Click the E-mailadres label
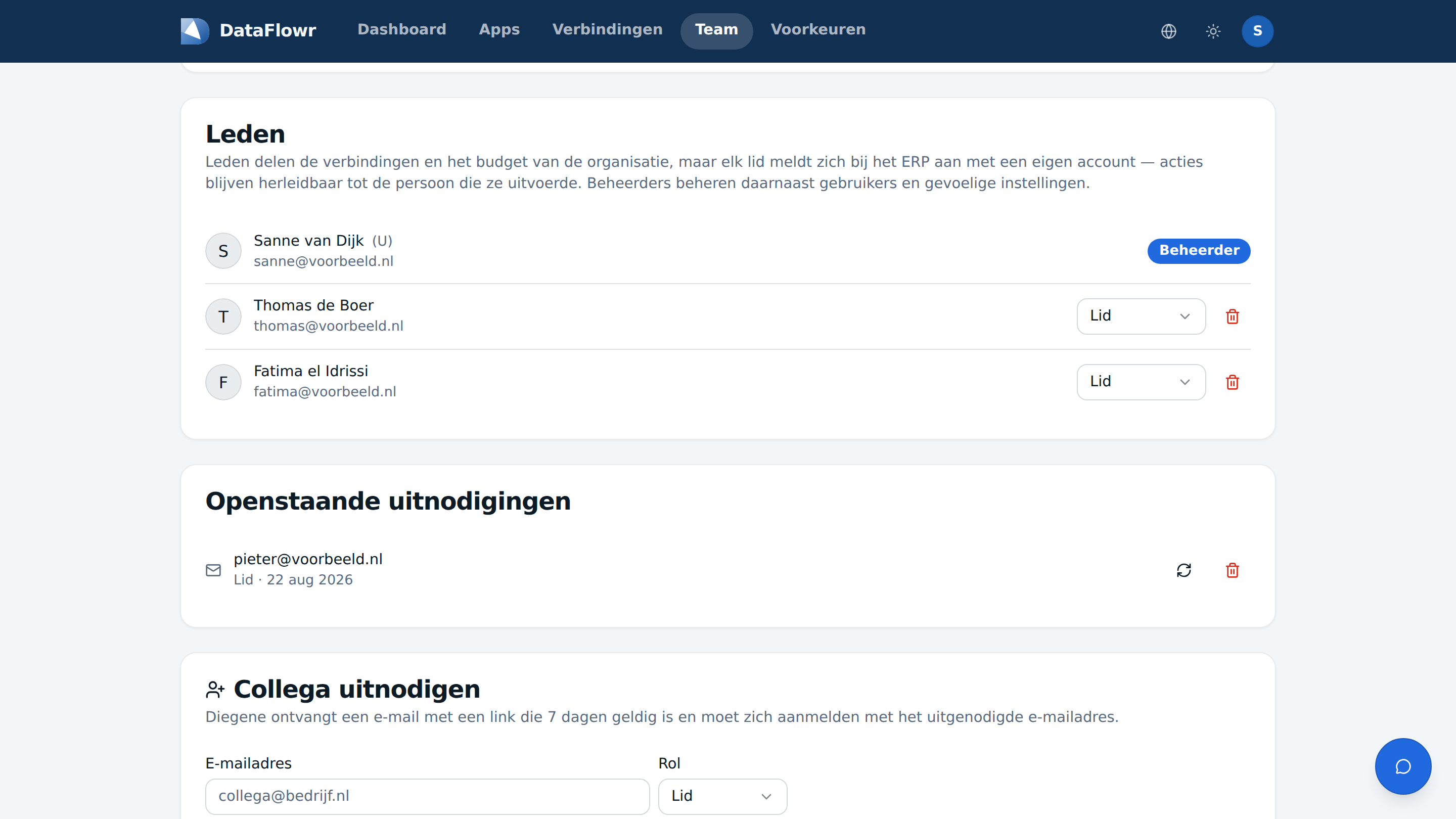The image size is (1456, 819). 248,763
